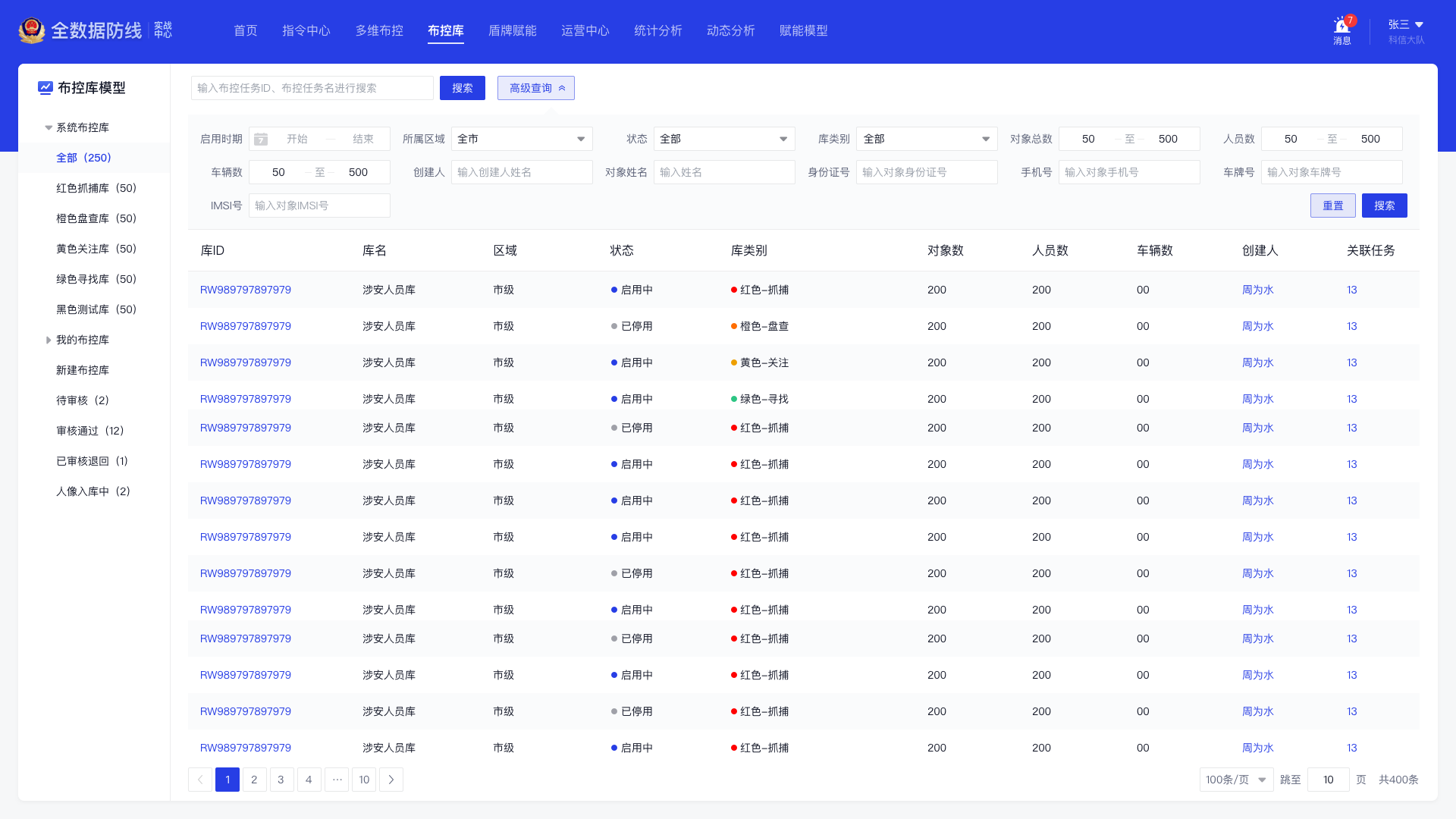The image size is (1456, 819).
Task: Open the 首页 nav tab
Action: pos(246,30)
